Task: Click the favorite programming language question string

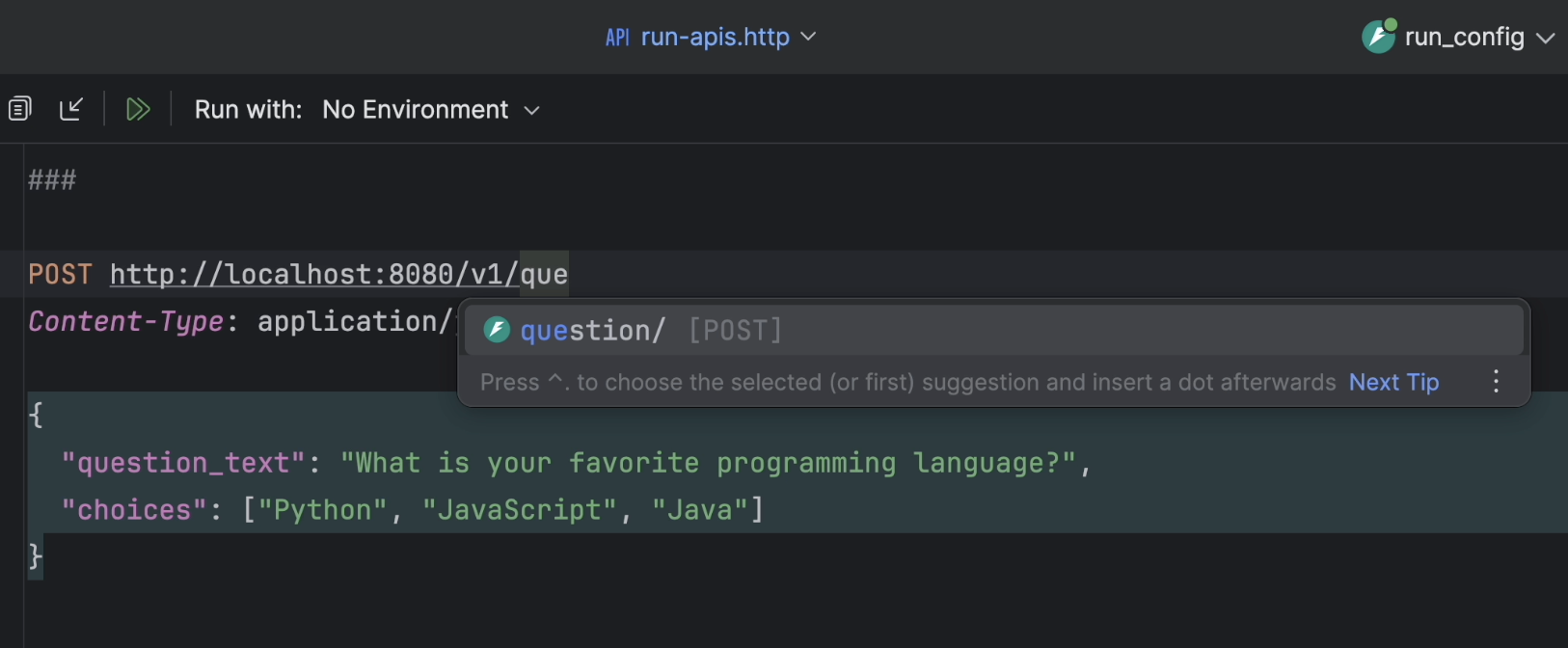Action: pos(708,463)
